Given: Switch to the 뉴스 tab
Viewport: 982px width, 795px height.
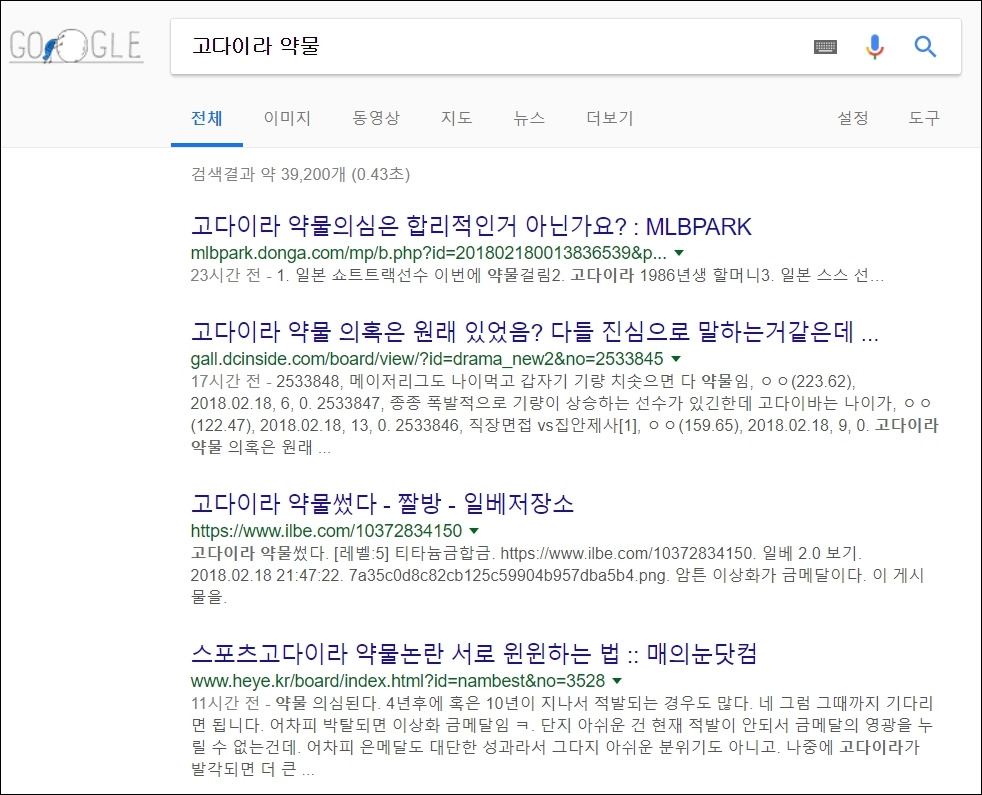Looking at the screenshot, I should (529, 118).
